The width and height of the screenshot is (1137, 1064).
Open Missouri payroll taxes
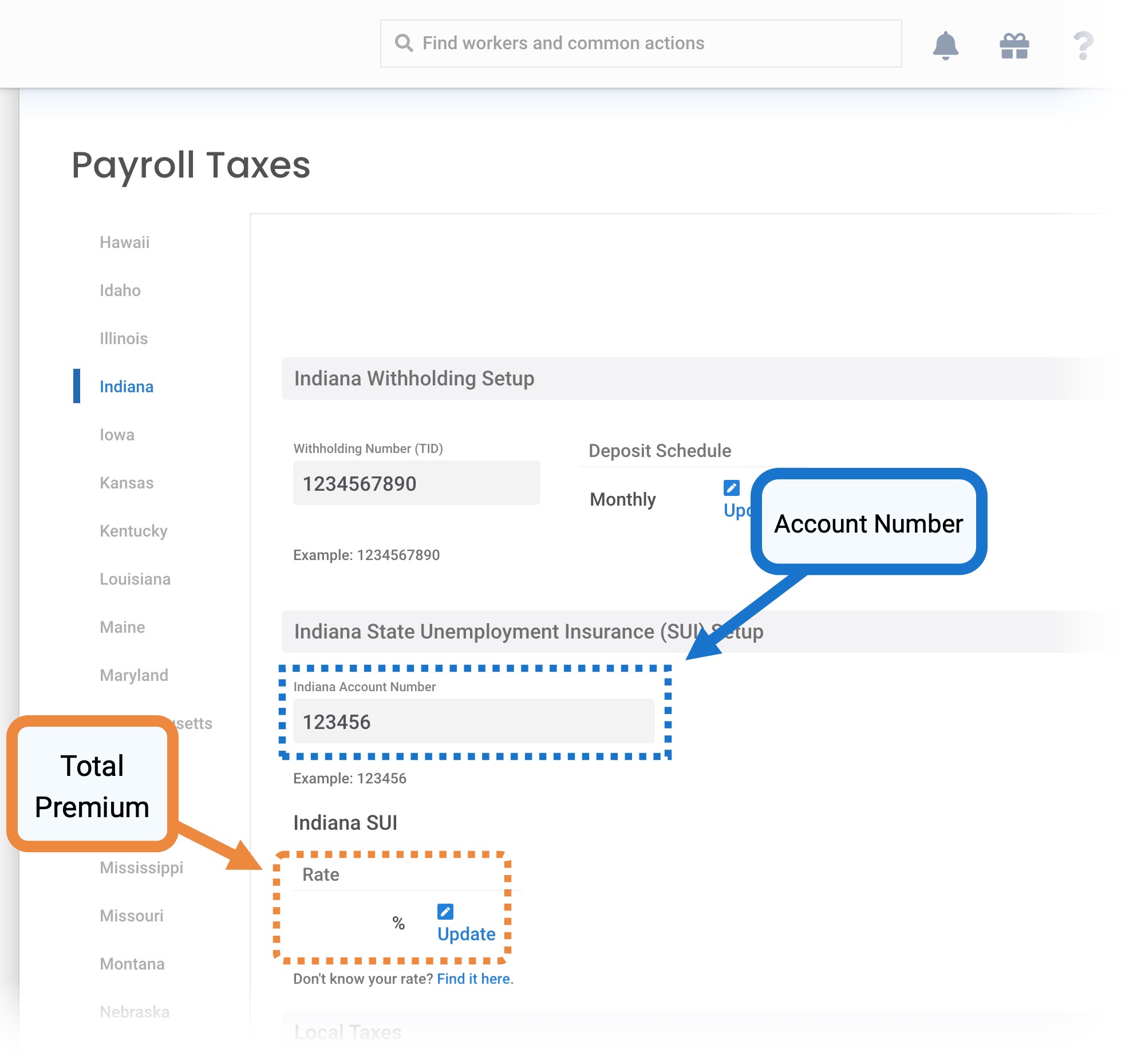coord(131,916)
